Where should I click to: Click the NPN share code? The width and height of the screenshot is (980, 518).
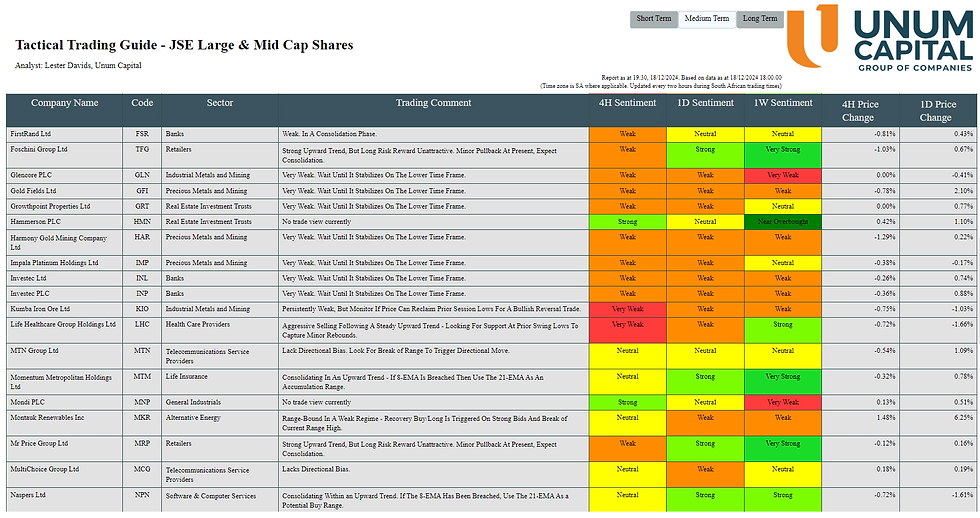click(x=142, y=495)
